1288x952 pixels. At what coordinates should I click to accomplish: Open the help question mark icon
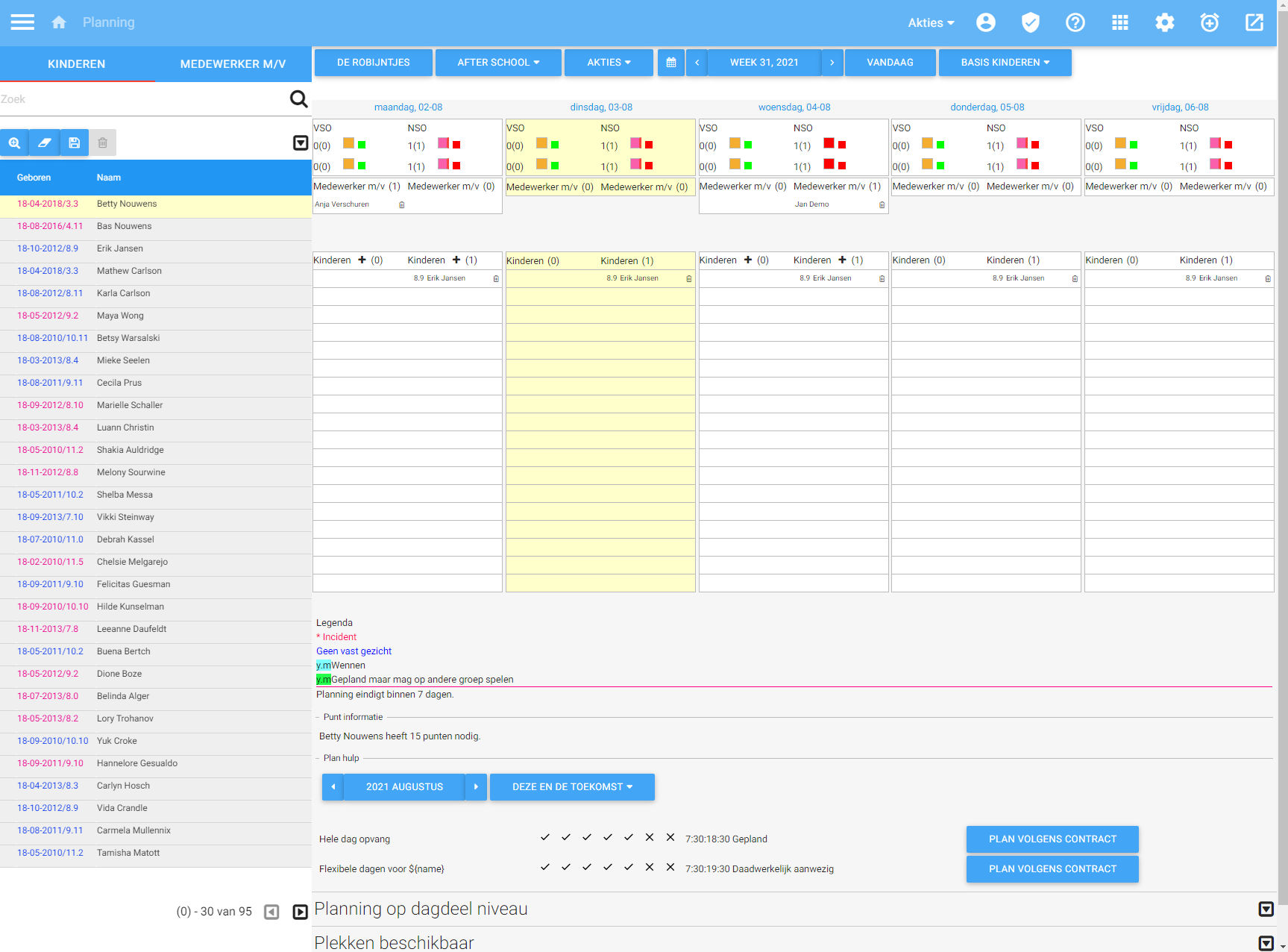click(1075, 22)
